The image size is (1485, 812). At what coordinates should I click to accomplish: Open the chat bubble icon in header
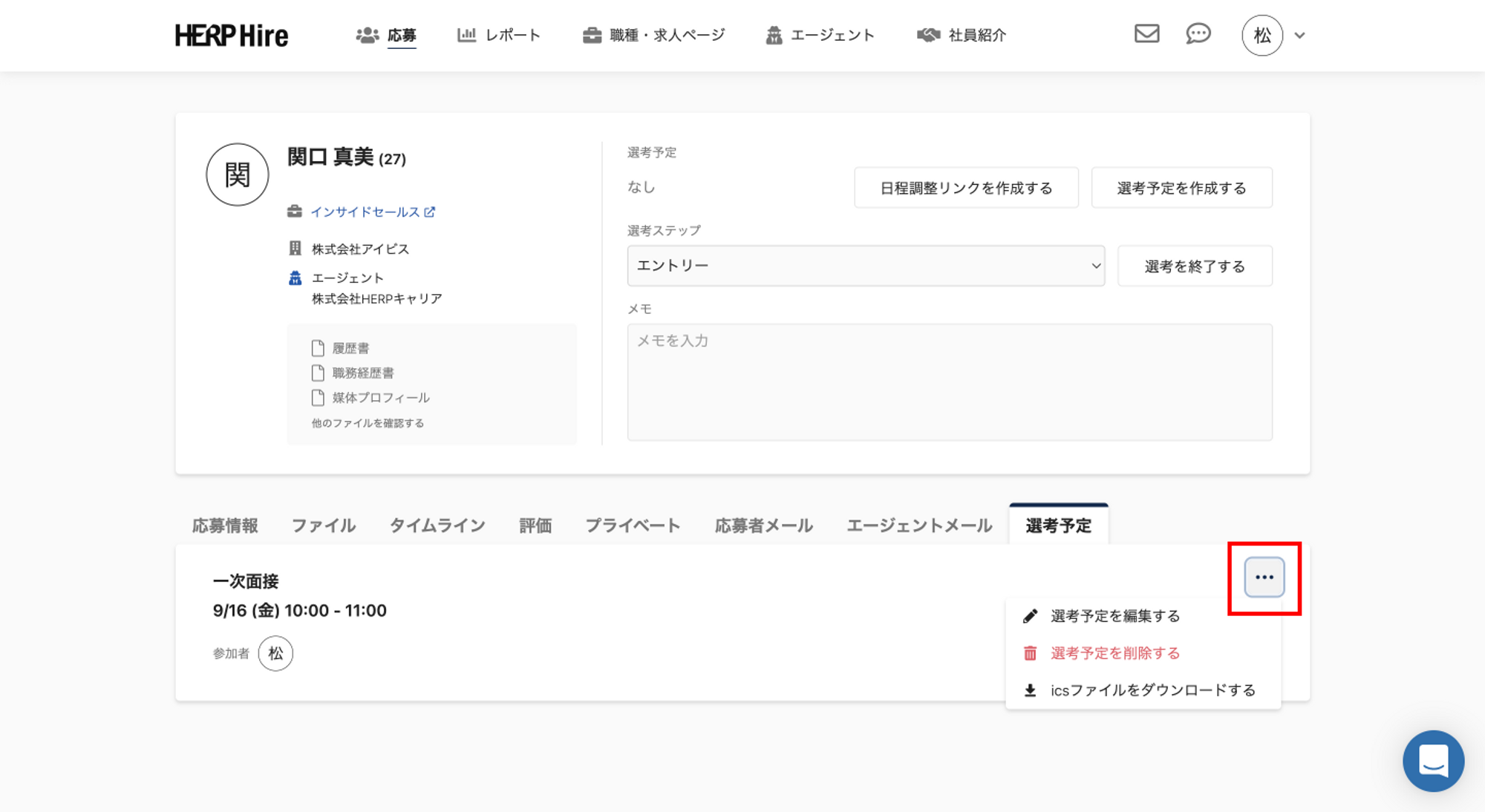tap(1198, 34)
